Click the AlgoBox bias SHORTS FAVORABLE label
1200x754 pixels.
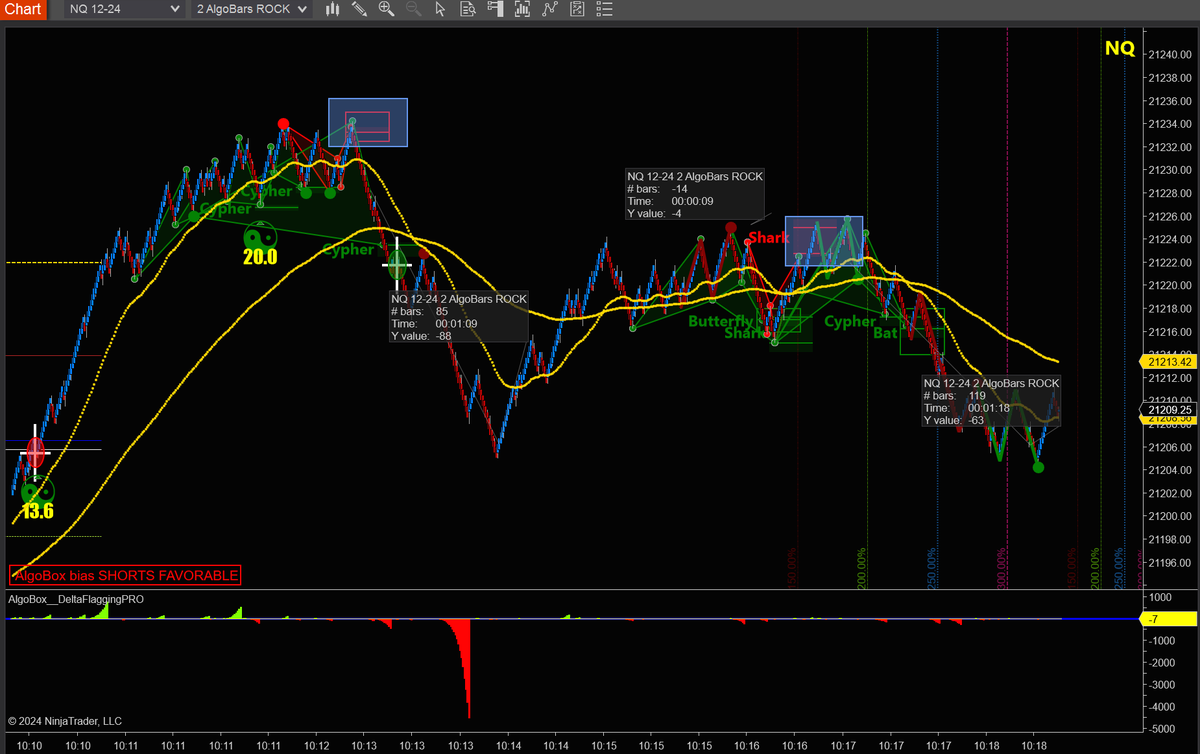(x=126, y=575)
